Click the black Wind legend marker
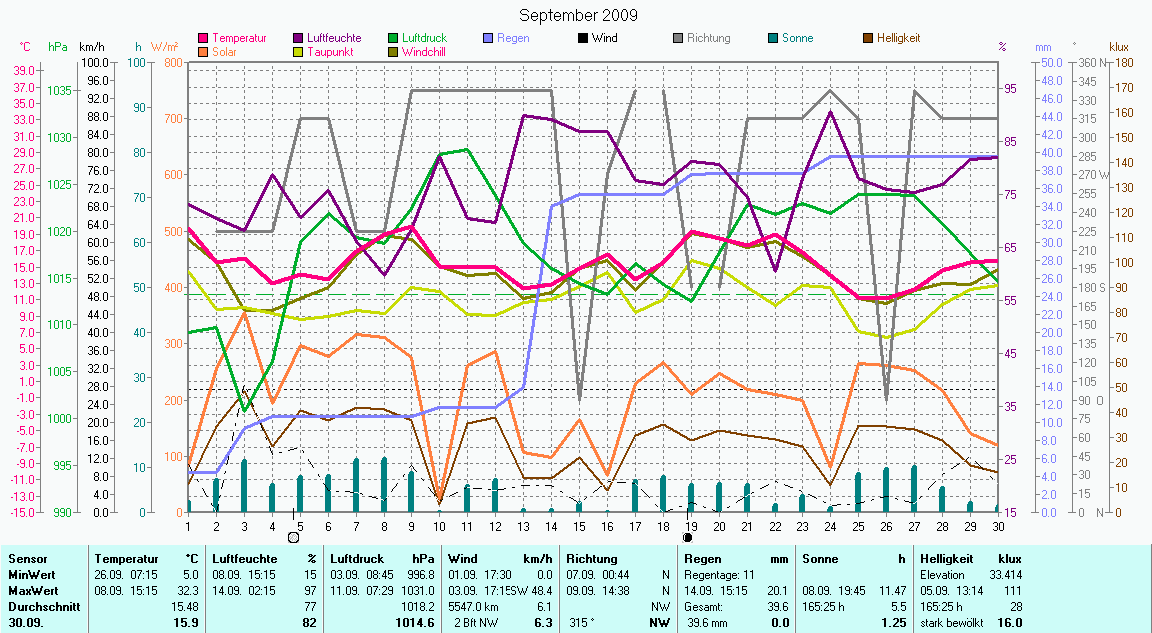The image size is (1152, 633). (x=584, y=38)
